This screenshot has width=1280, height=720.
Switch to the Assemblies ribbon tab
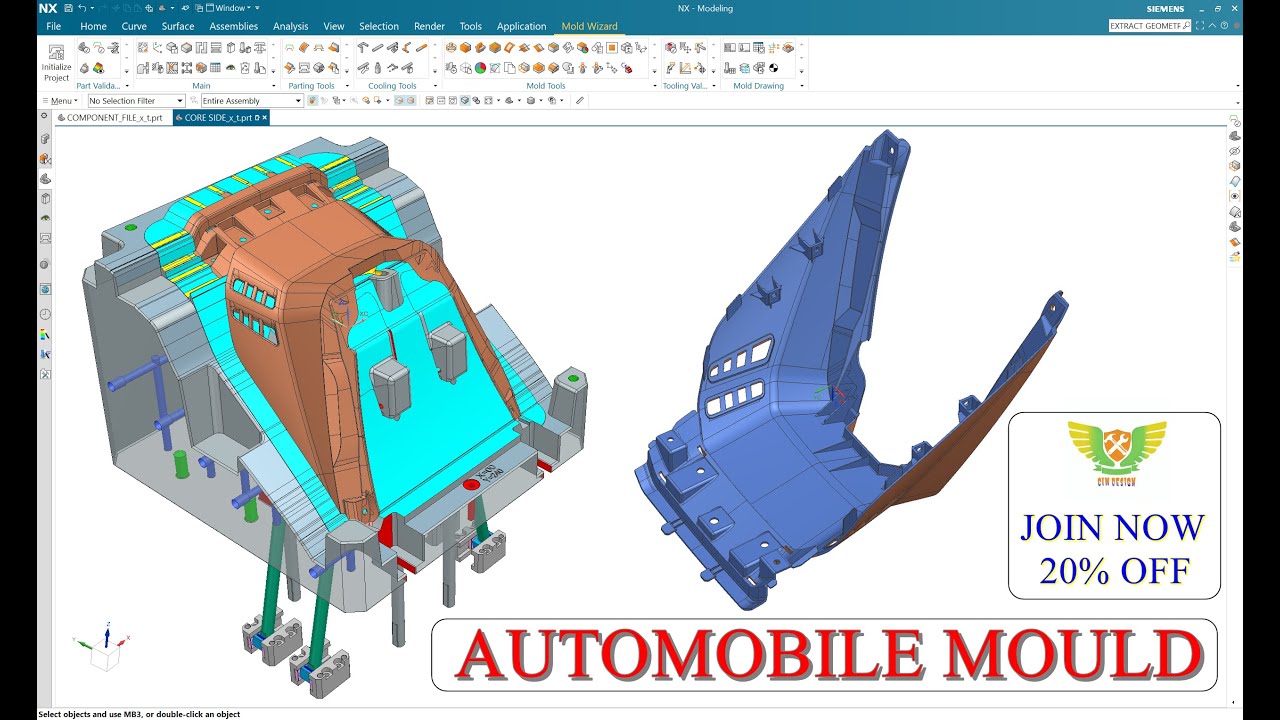point(234,26)
